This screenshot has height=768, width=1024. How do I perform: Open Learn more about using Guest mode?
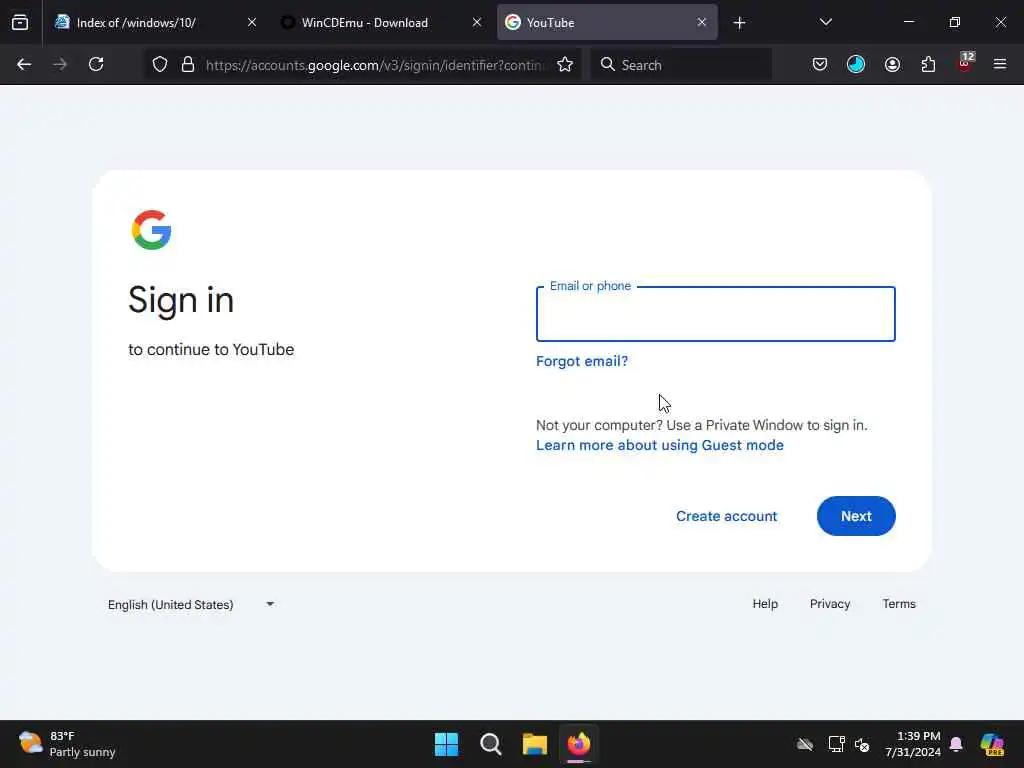pos(660,445)
